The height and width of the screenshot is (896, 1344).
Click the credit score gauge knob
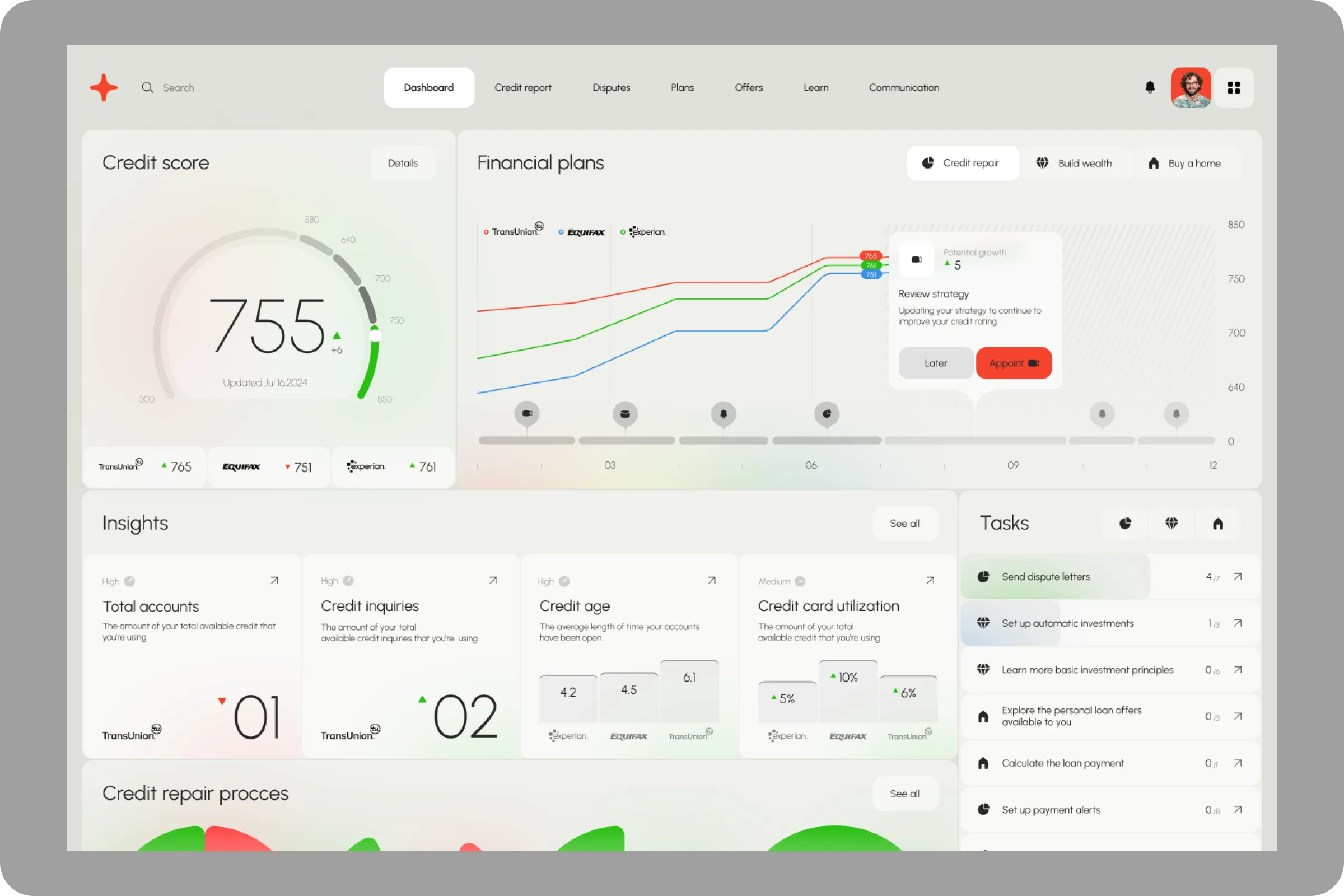tap(375, 336)
